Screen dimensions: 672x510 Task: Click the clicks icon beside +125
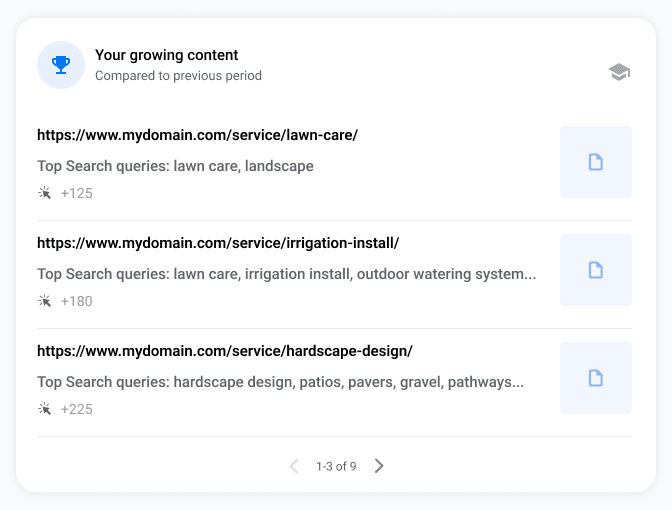45,193
